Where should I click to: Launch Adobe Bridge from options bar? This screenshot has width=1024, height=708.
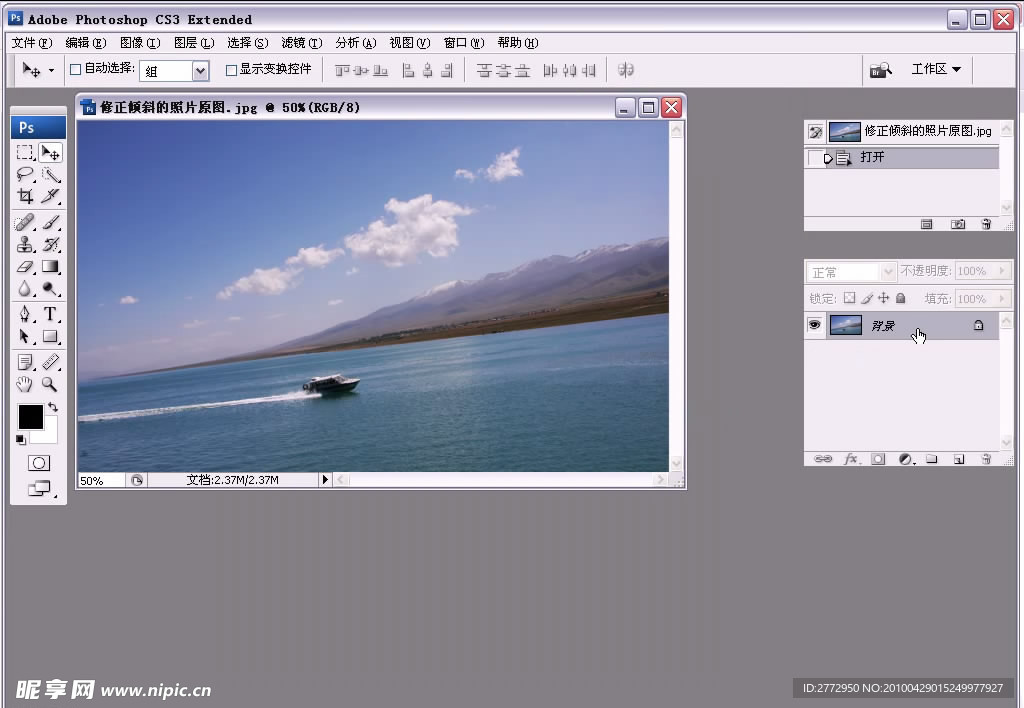880,69
